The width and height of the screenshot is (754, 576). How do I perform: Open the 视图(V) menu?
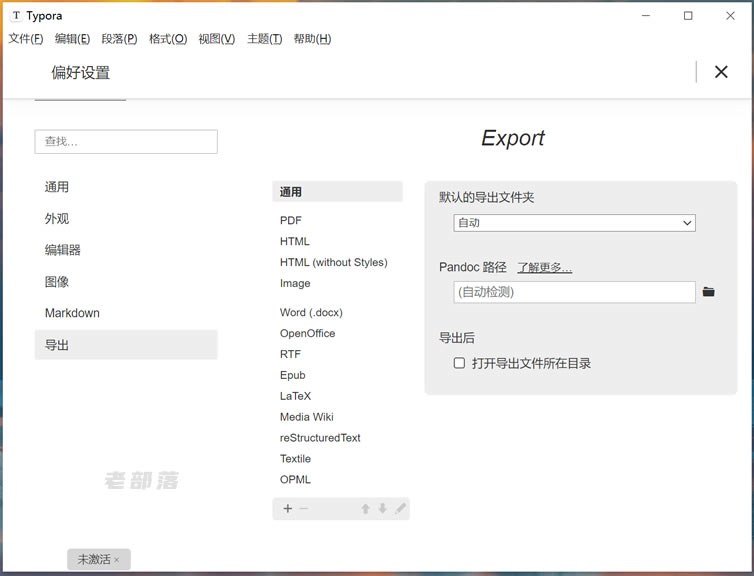pos(217,39)
